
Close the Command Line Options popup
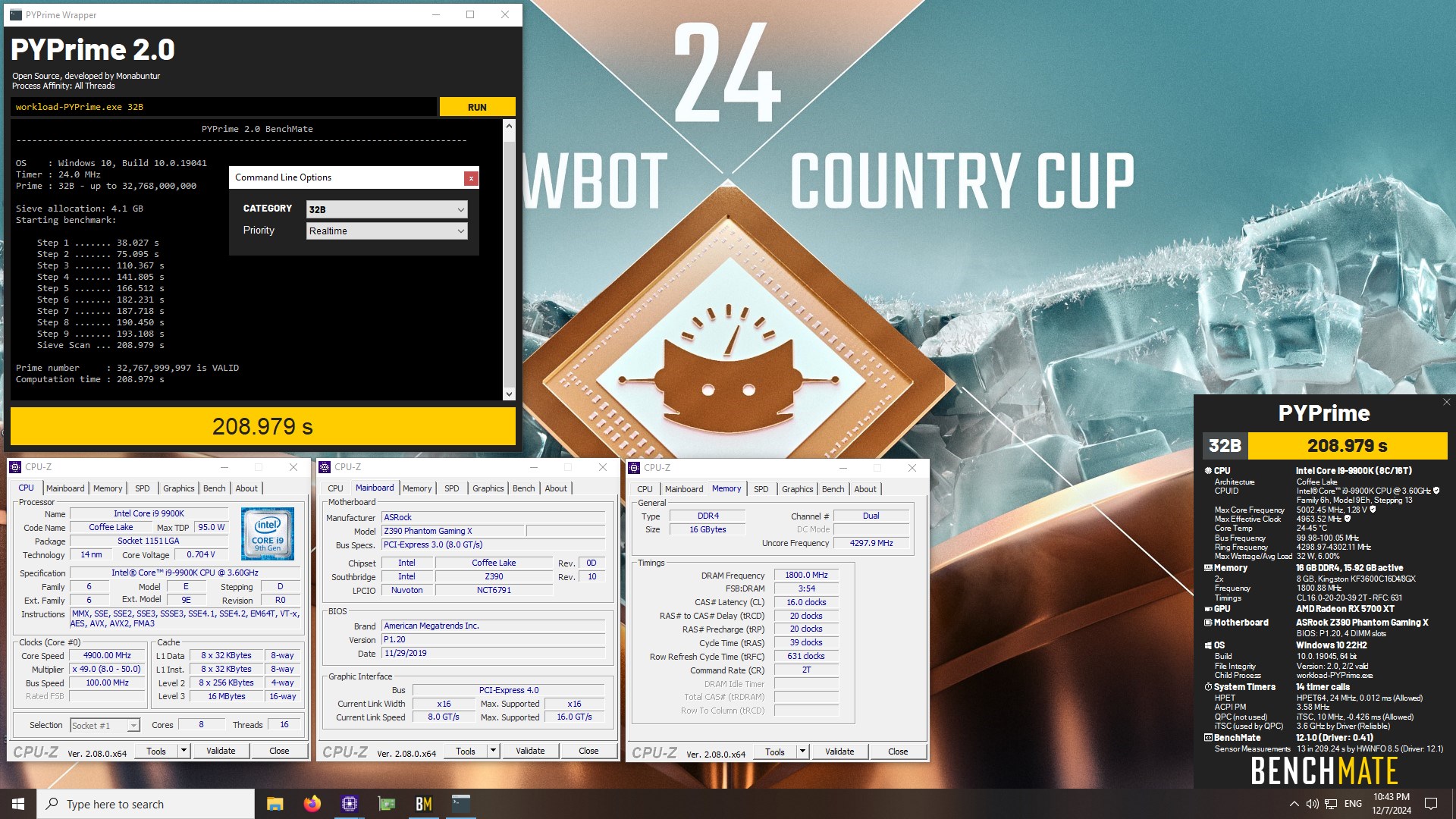471,178
